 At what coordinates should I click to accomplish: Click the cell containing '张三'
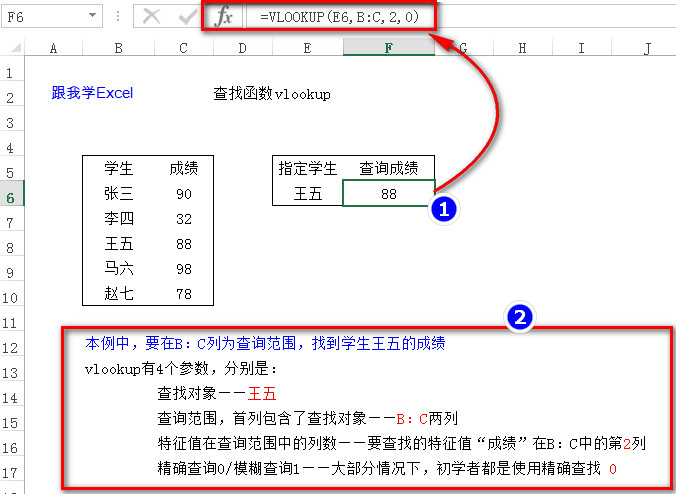[119, 194]
